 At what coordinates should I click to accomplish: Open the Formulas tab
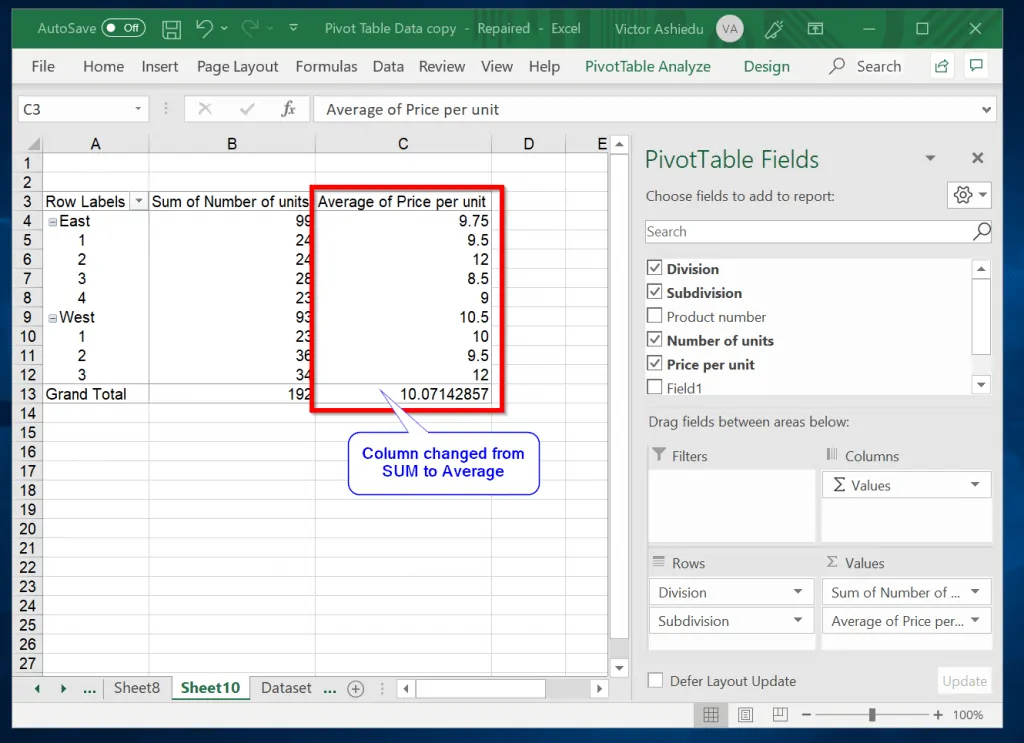pos(327,67)
